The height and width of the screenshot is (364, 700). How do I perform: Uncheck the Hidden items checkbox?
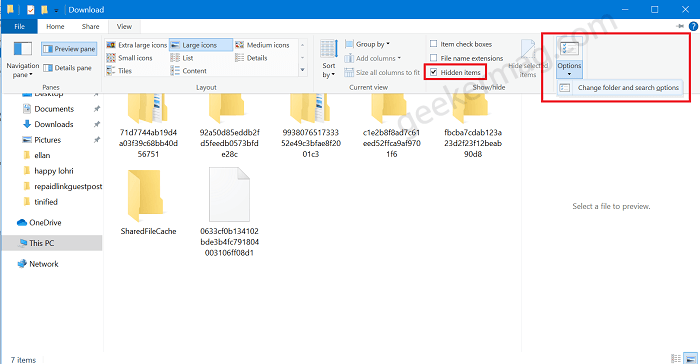tap(433, 72)
